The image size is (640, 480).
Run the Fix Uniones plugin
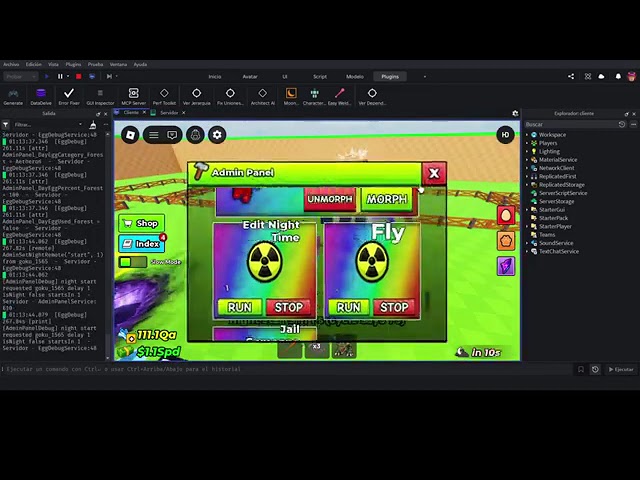(x=230, y=96)
